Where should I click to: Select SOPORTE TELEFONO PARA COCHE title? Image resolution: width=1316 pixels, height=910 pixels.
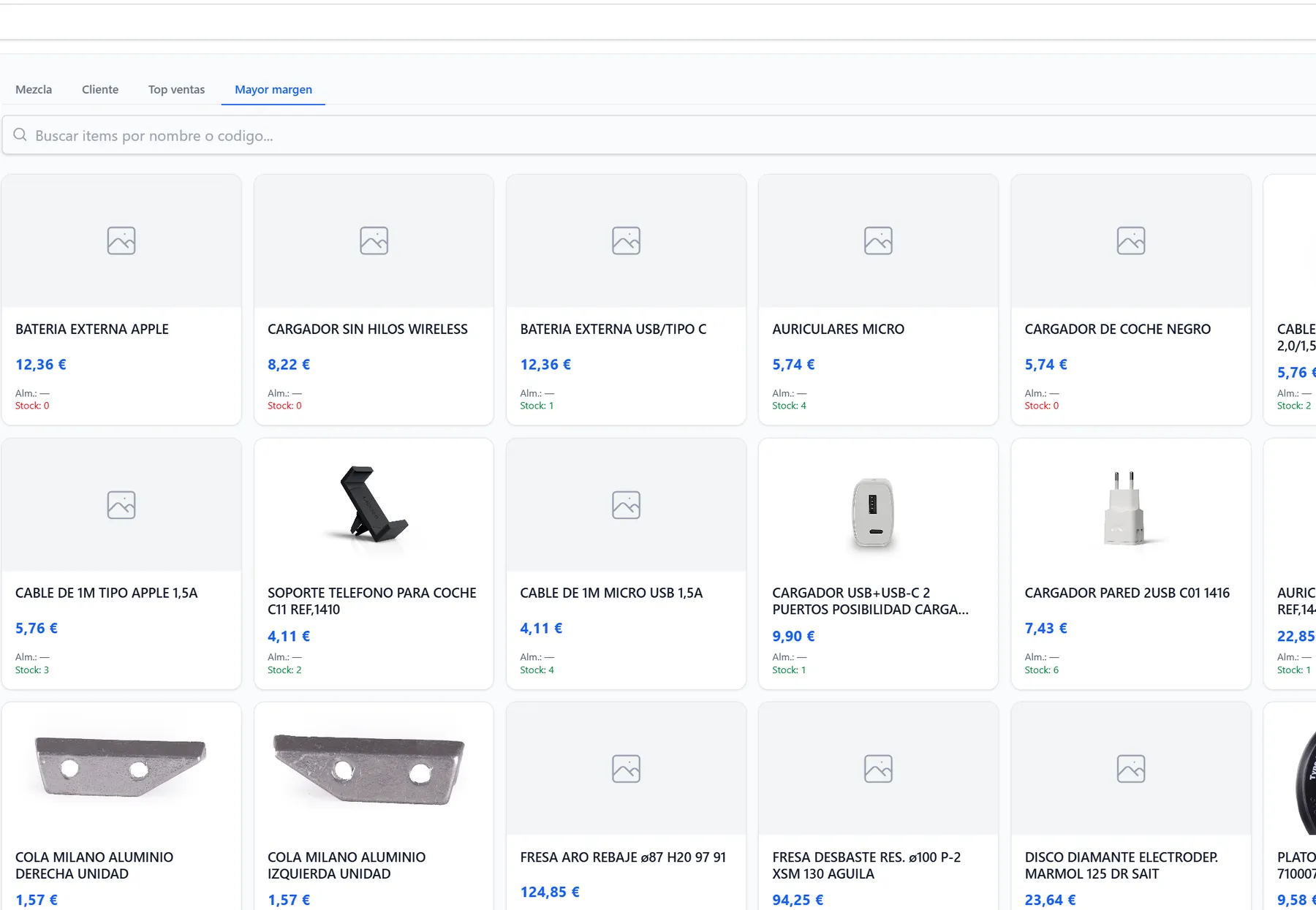click(372, 601)
